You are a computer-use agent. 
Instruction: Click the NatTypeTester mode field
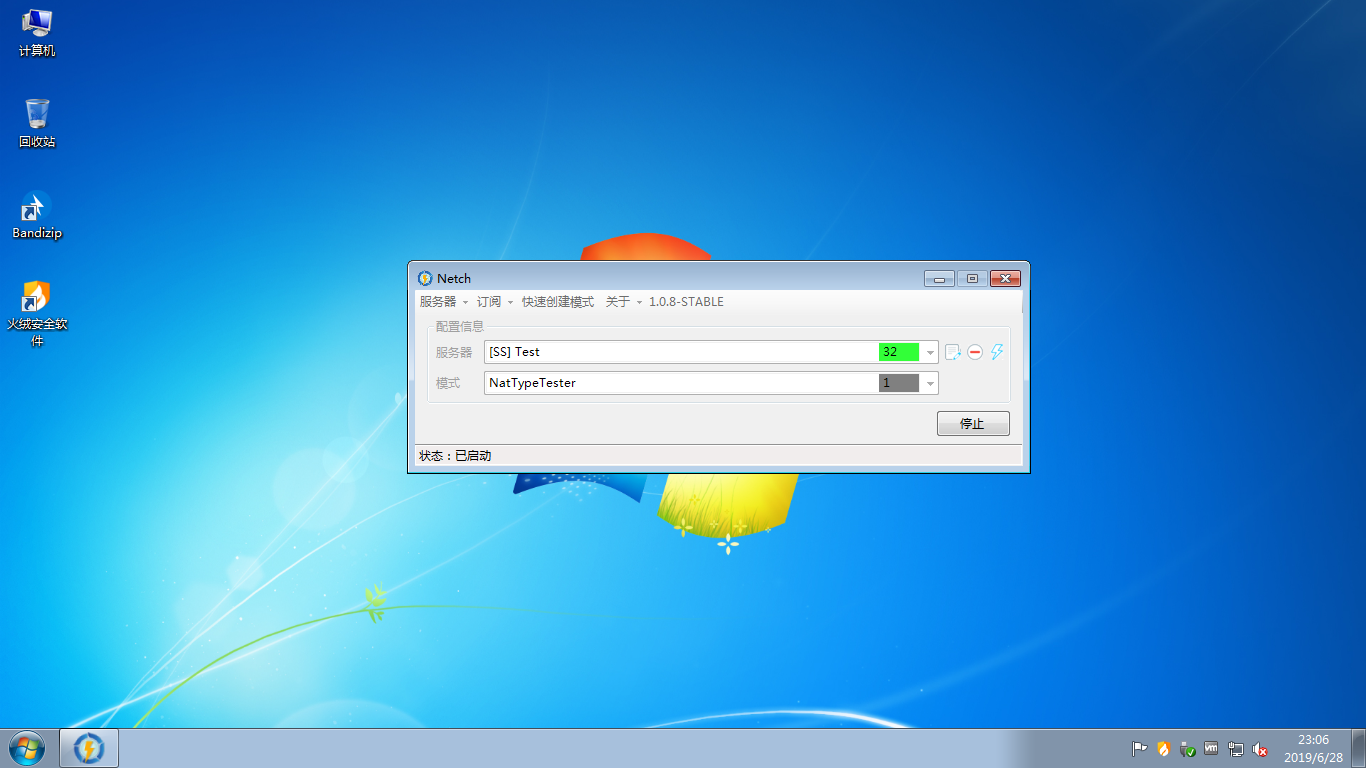tap(711, 383)
